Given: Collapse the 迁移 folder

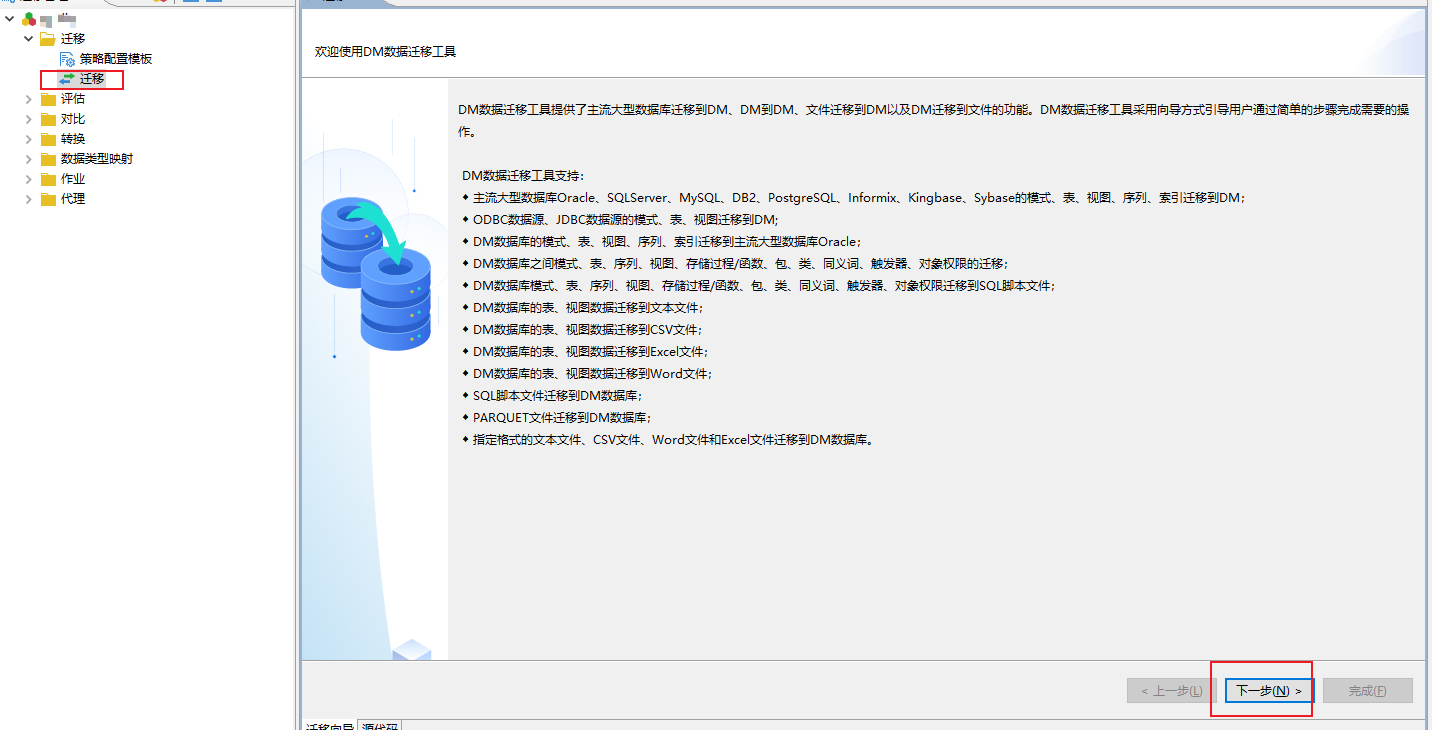Looking at the screenshot, I should [29, 39].
